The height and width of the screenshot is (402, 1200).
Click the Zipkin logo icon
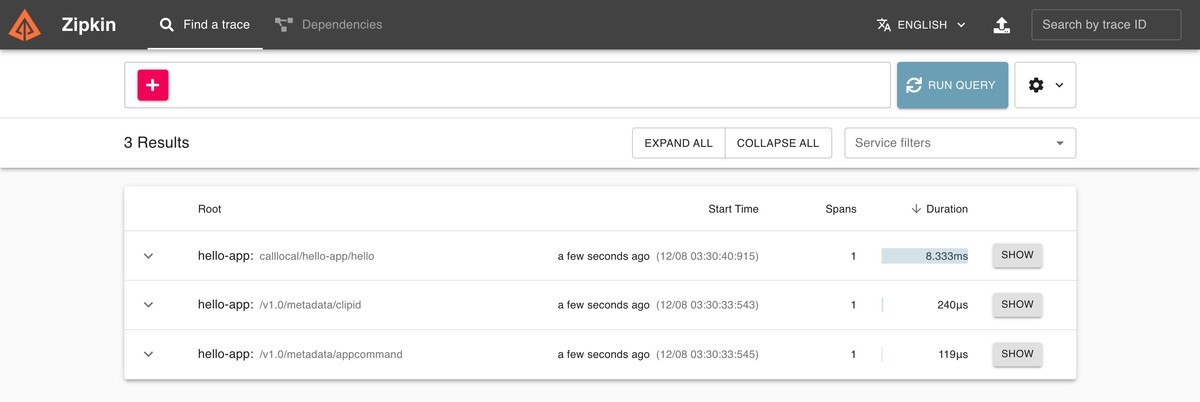[x=24, y=25]
